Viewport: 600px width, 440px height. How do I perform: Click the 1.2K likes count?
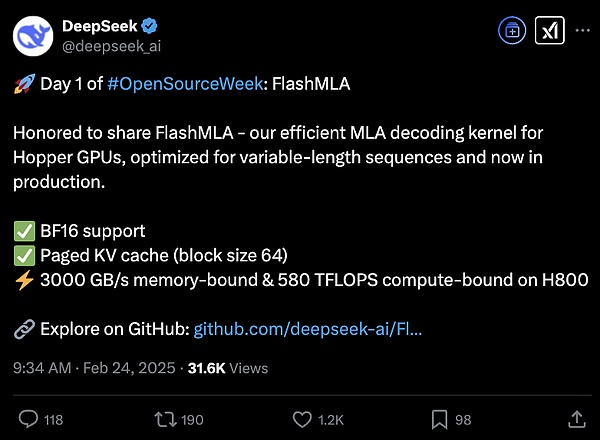332,418
